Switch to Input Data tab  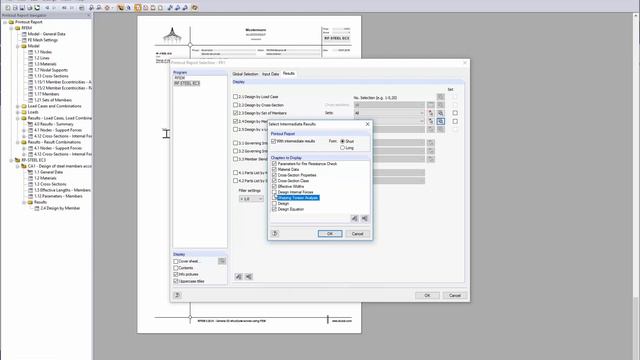[x=270, y=74]
